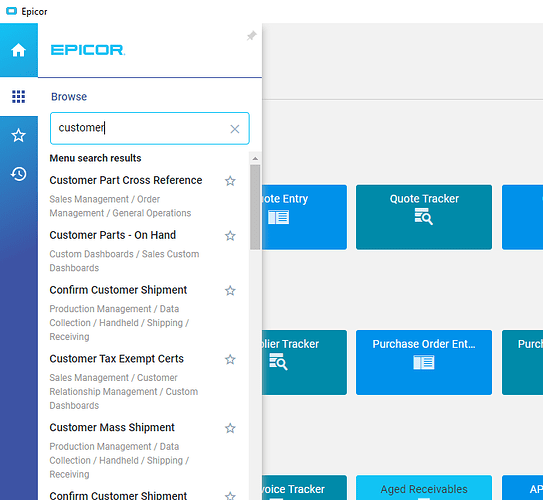The image size is (543, 500).
Task: Open the Browse menu grid icon
Action: coord(18,97)
